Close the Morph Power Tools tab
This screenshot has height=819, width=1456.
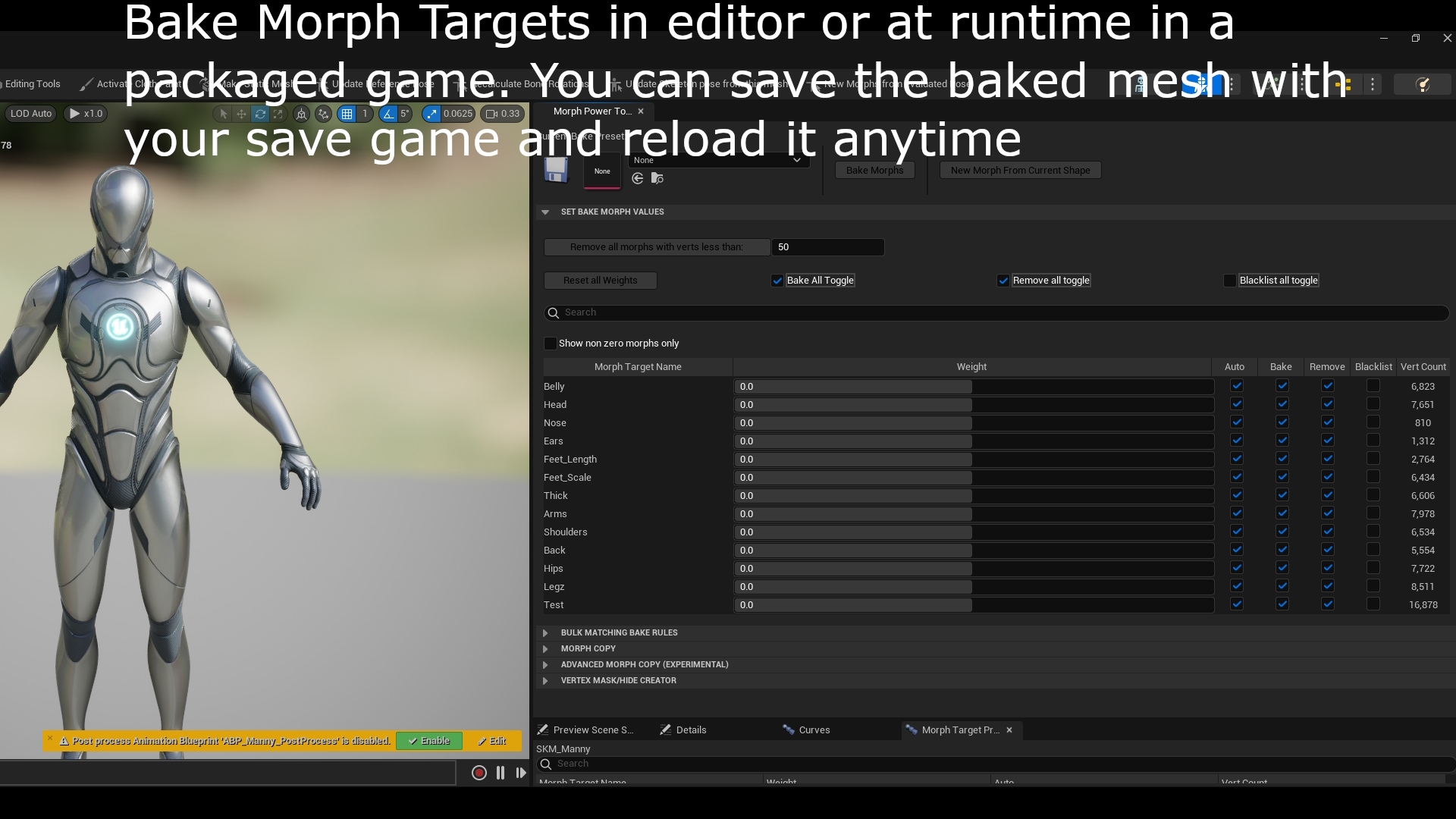click(x=641, y=111)
